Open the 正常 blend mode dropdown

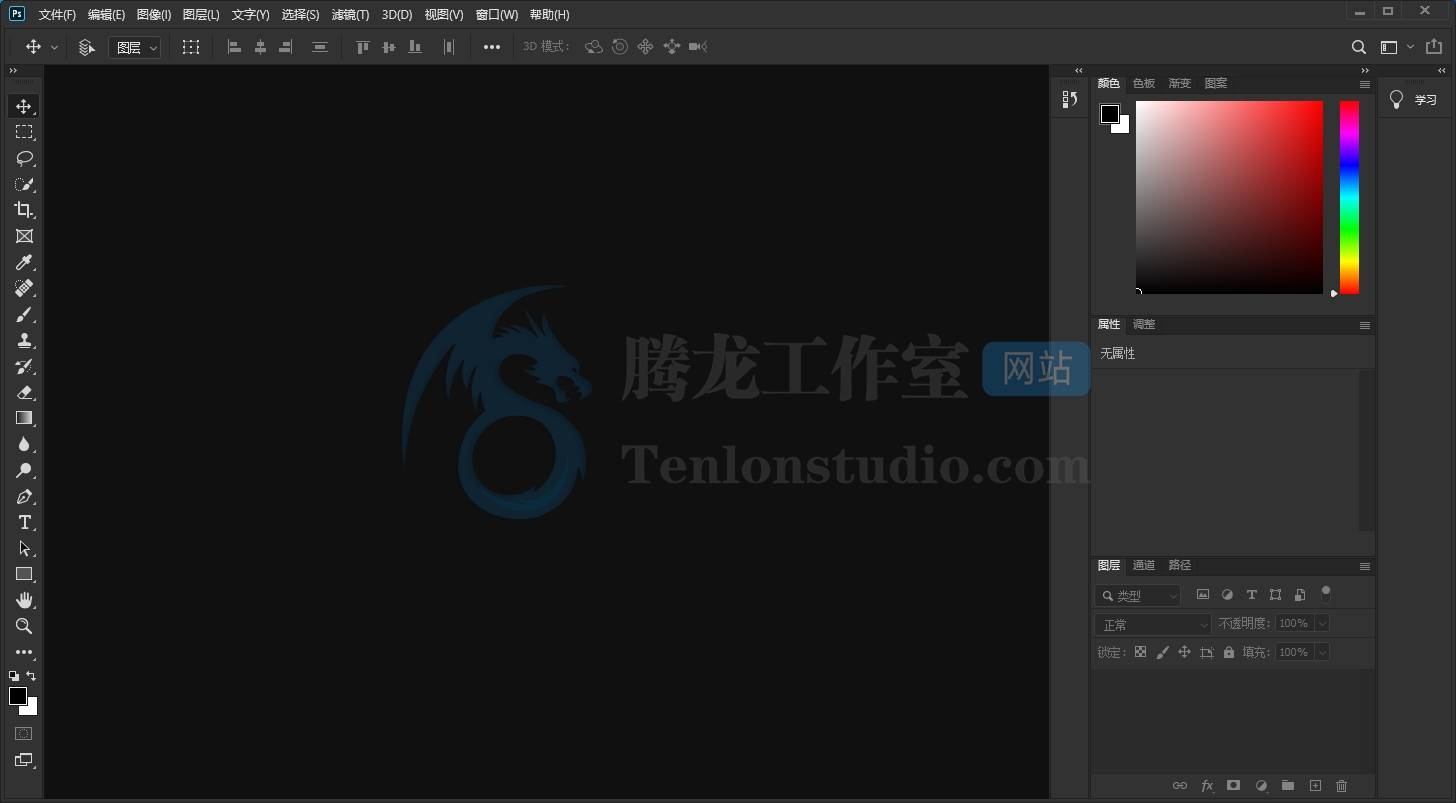click(x=1153, y=624)
